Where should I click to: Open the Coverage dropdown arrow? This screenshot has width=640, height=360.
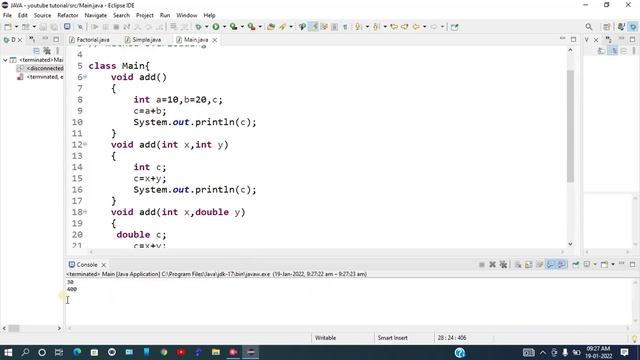(242, 27)
